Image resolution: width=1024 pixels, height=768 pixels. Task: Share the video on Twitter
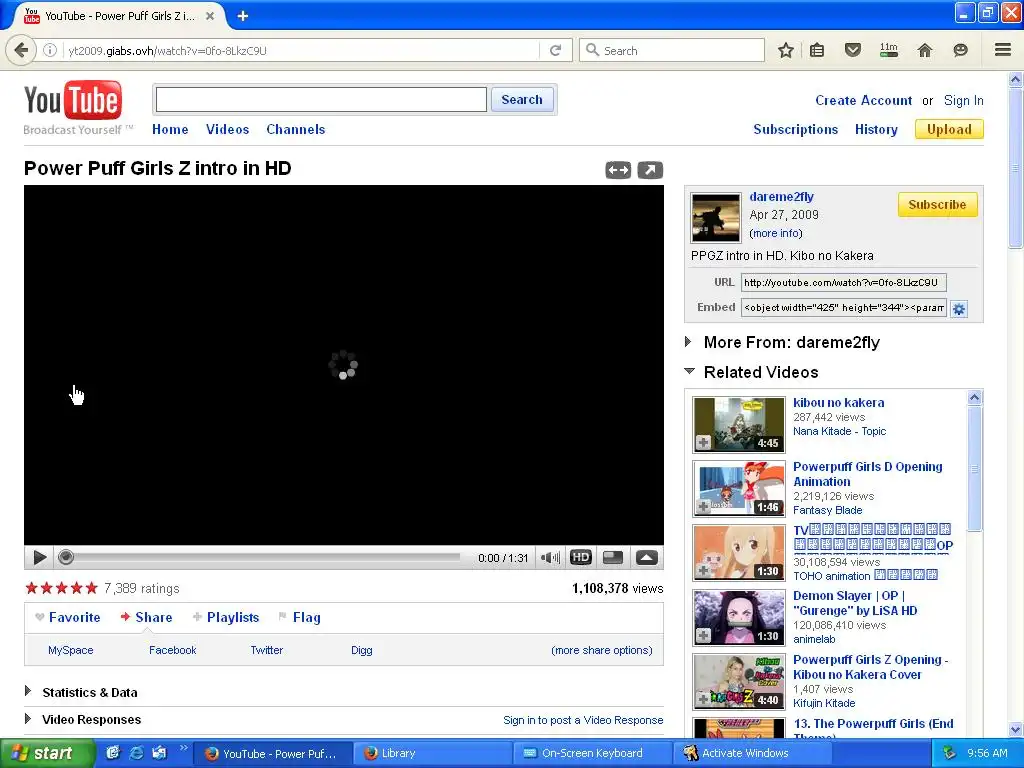pyautogui.click(x=266, y=650)
